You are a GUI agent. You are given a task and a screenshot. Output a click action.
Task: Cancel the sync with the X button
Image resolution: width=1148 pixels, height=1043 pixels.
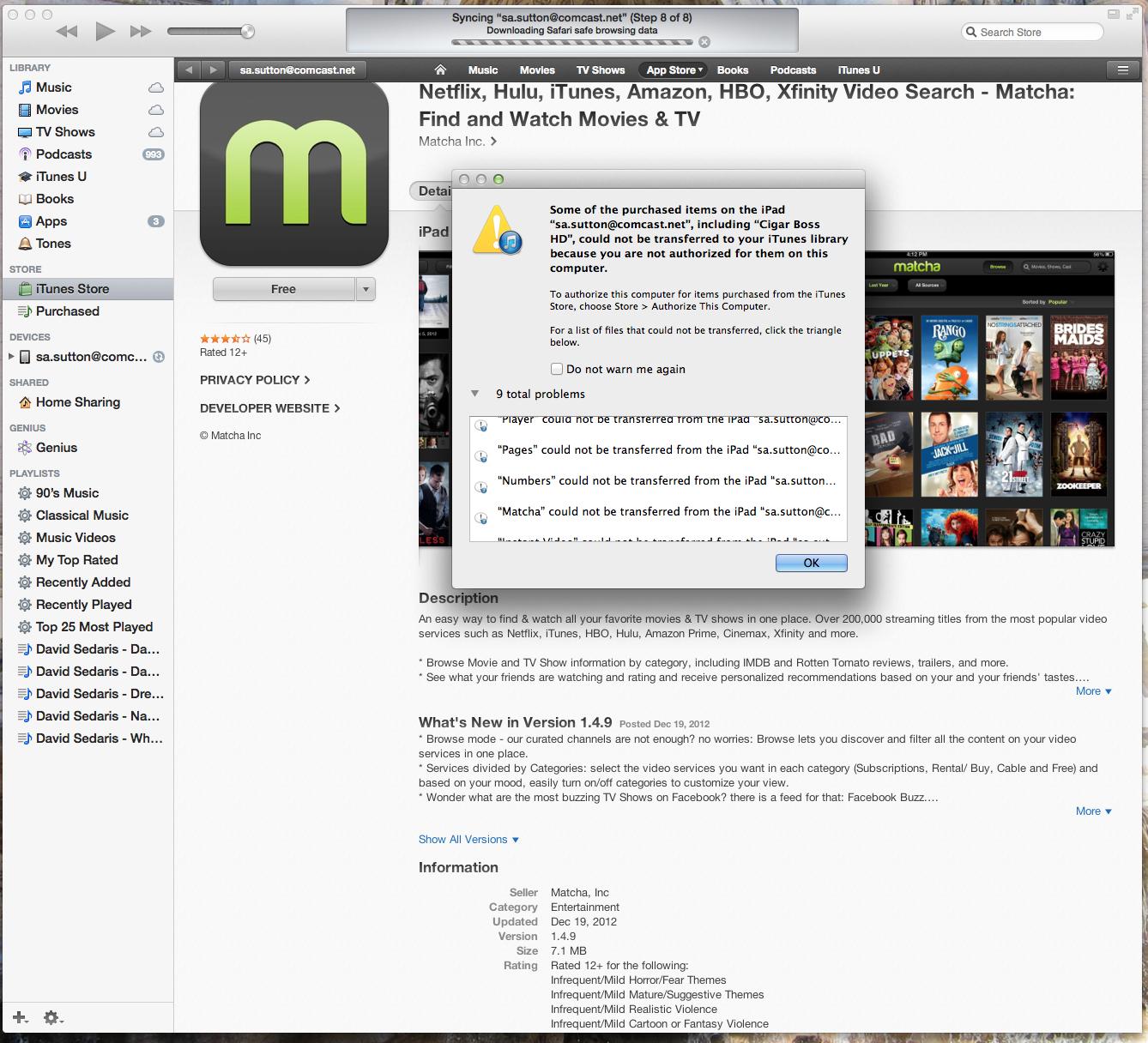tap(704, 42)
